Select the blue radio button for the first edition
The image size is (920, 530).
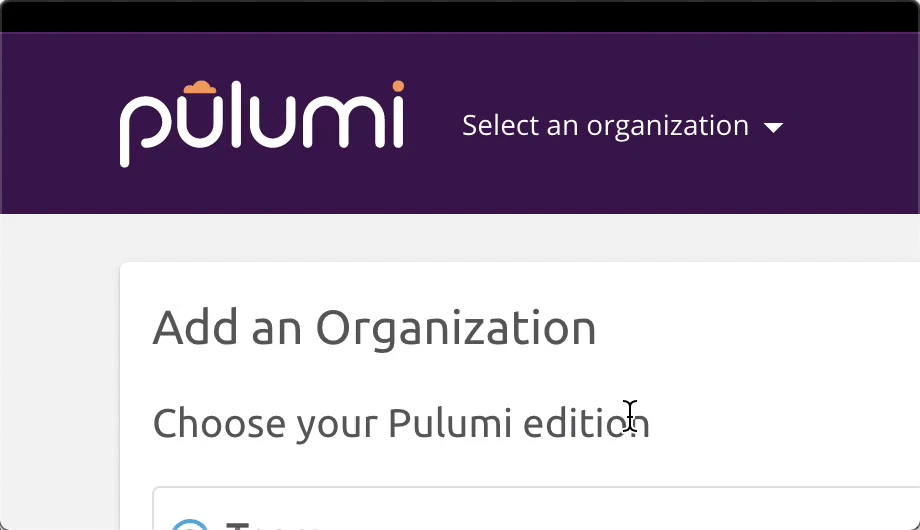[x=189, y=525]
